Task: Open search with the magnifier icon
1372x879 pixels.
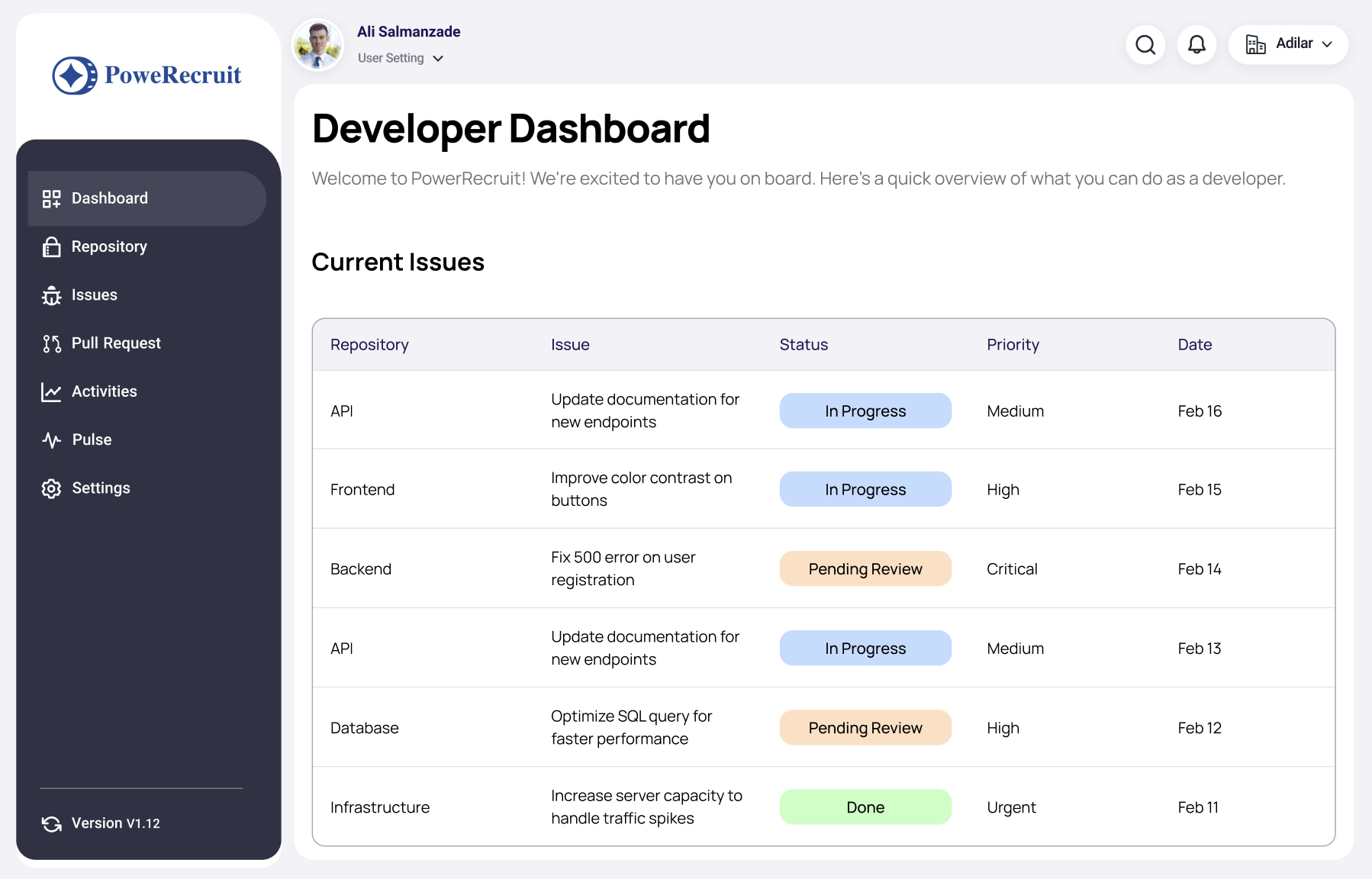Action: 1145,45
